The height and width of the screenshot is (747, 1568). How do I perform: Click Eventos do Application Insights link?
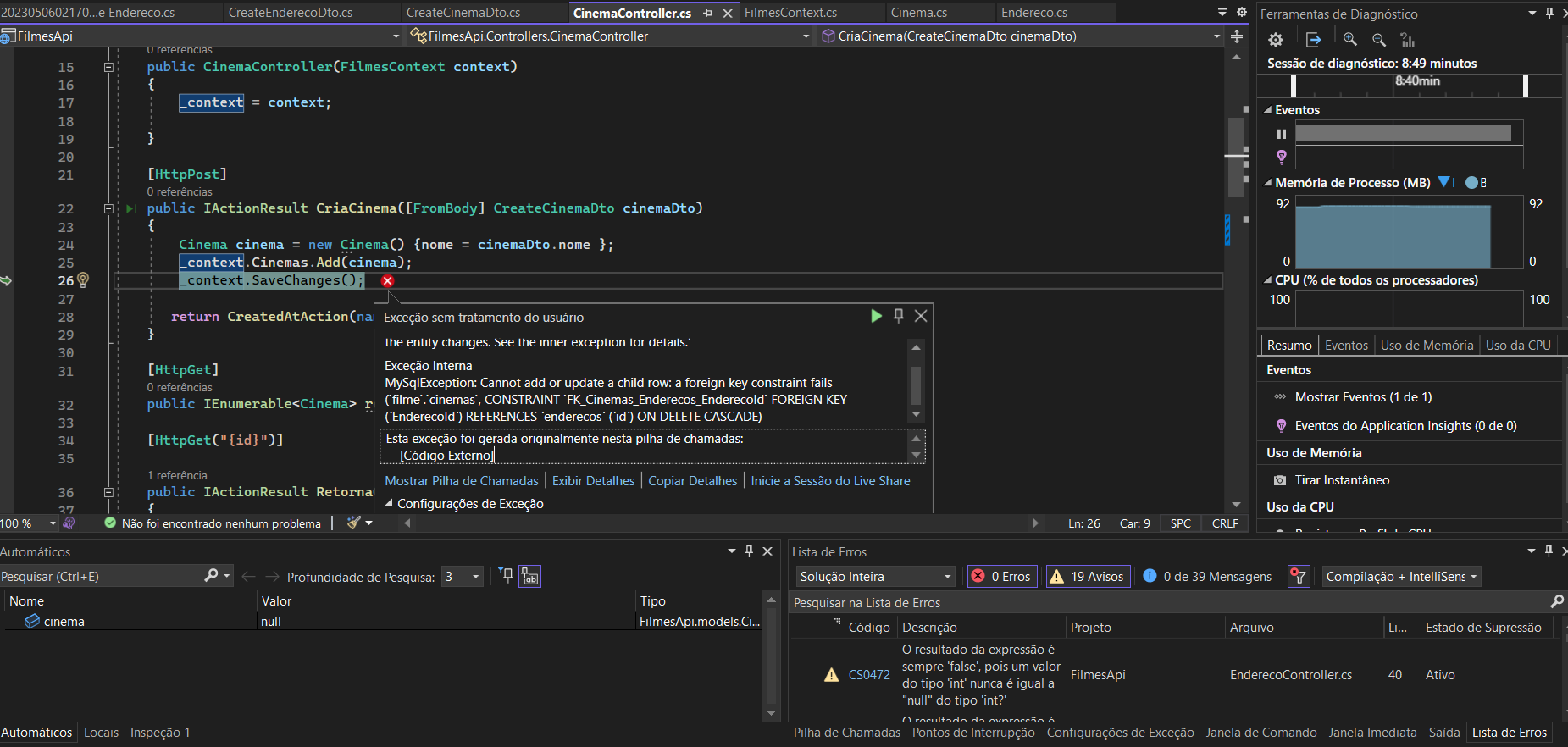click(1405, 426)
